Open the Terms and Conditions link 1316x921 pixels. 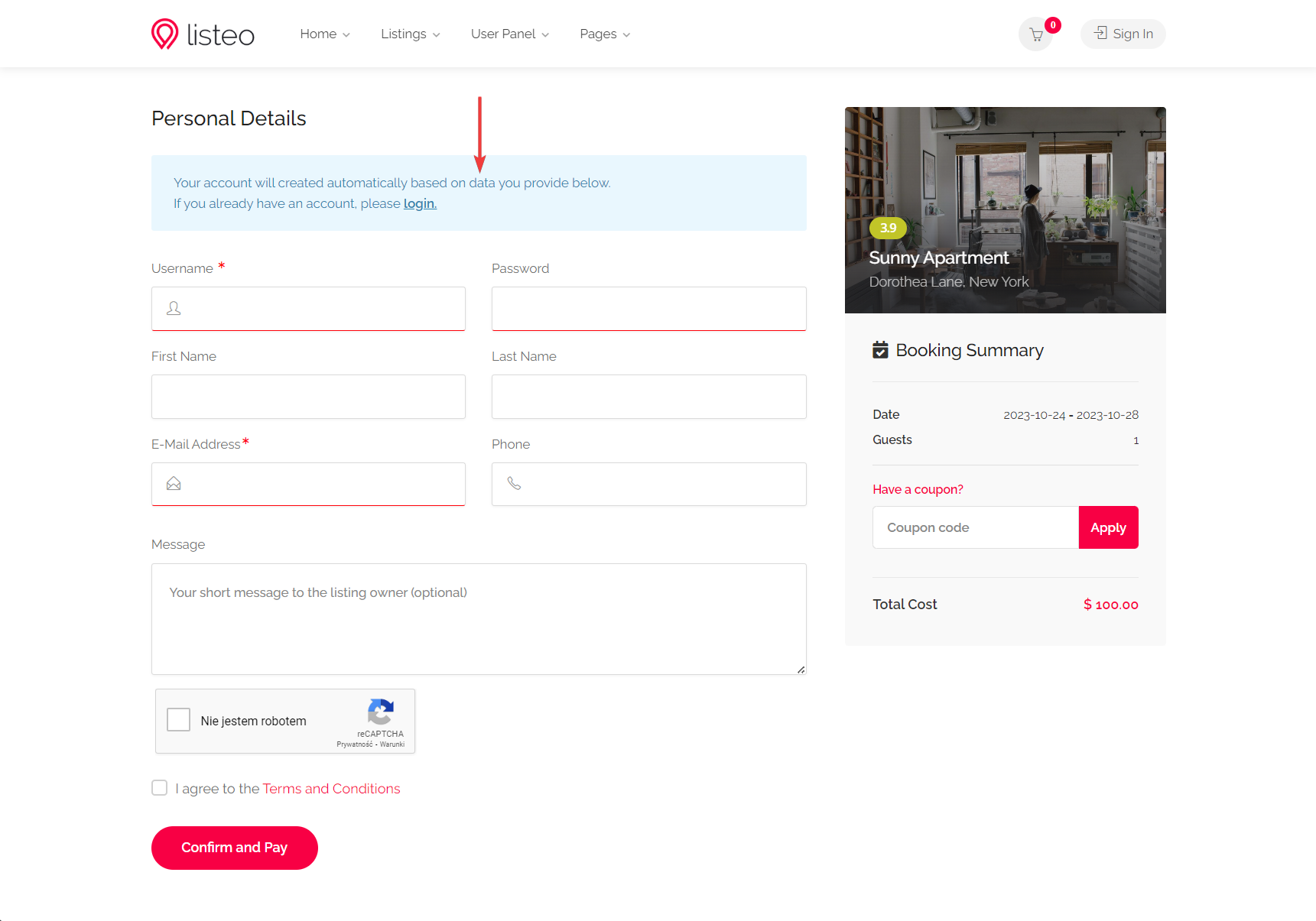331,789
